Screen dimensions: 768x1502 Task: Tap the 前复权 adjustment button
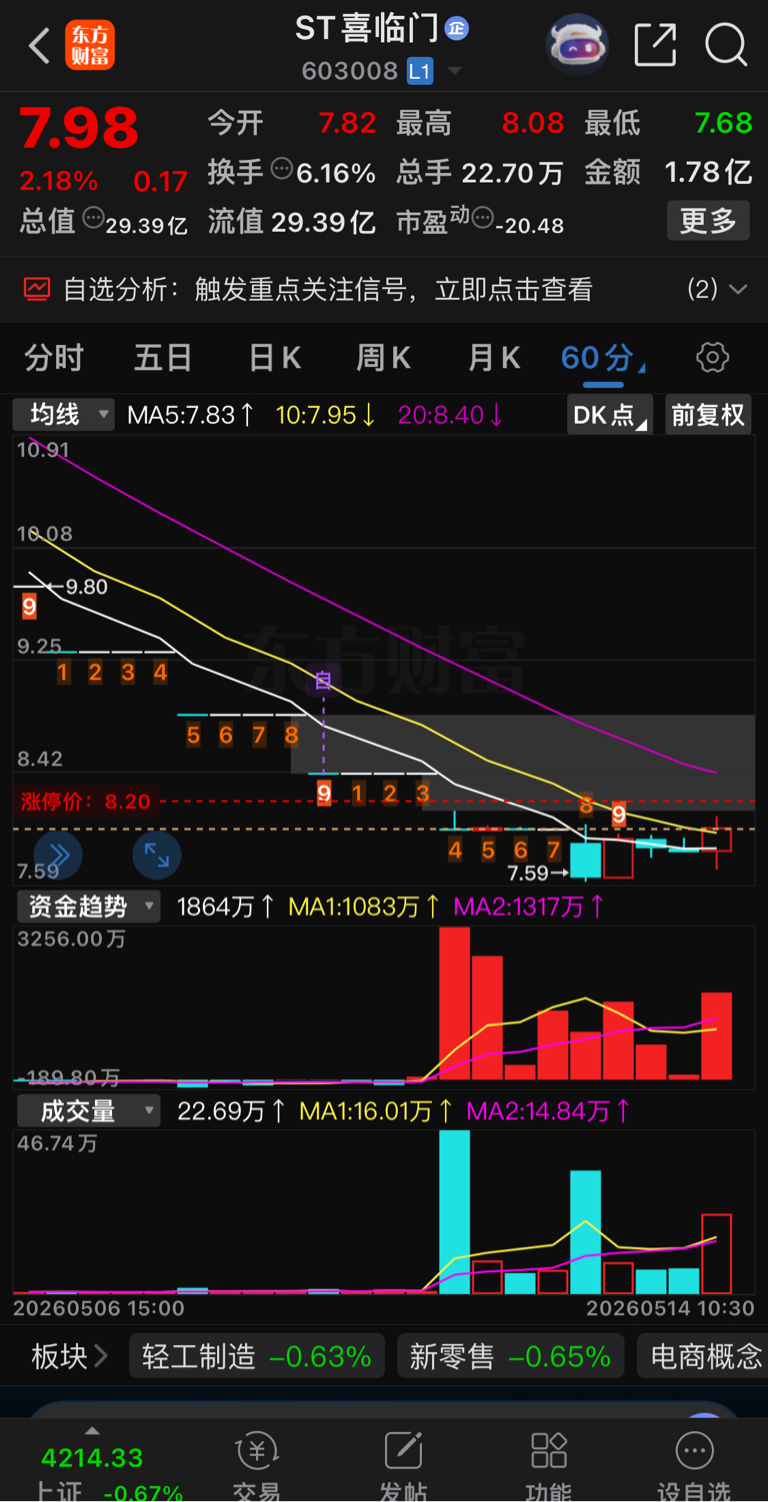point(708,415)
